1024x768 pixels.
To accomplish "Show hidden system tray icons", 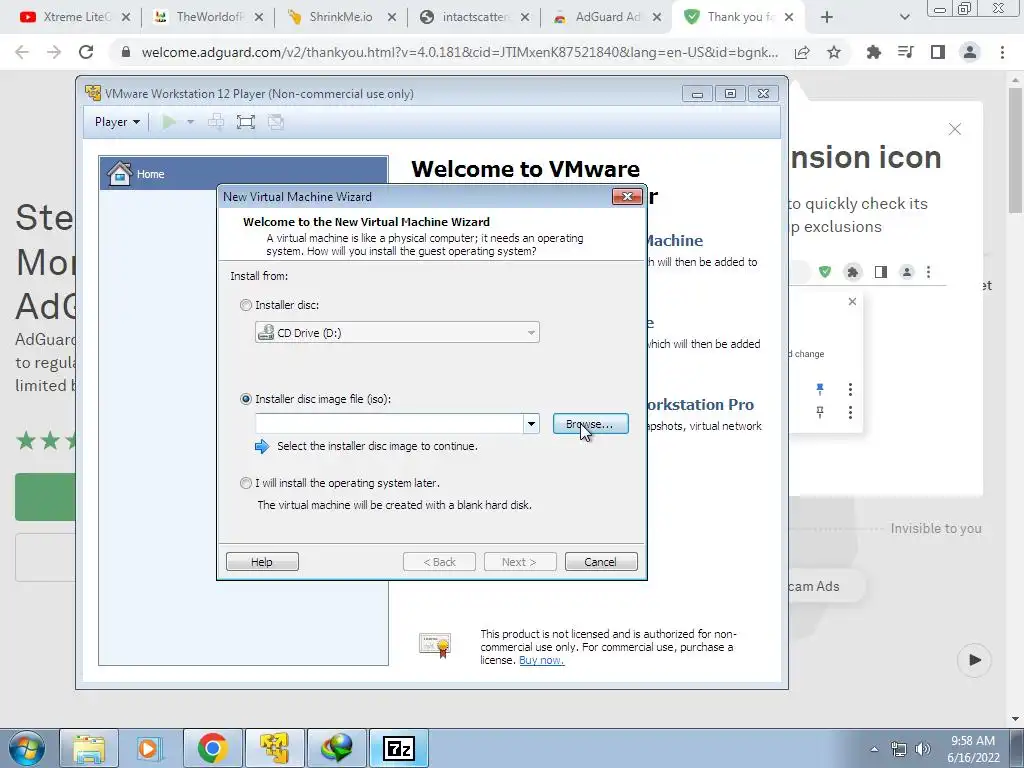I will tap(874, 749).
